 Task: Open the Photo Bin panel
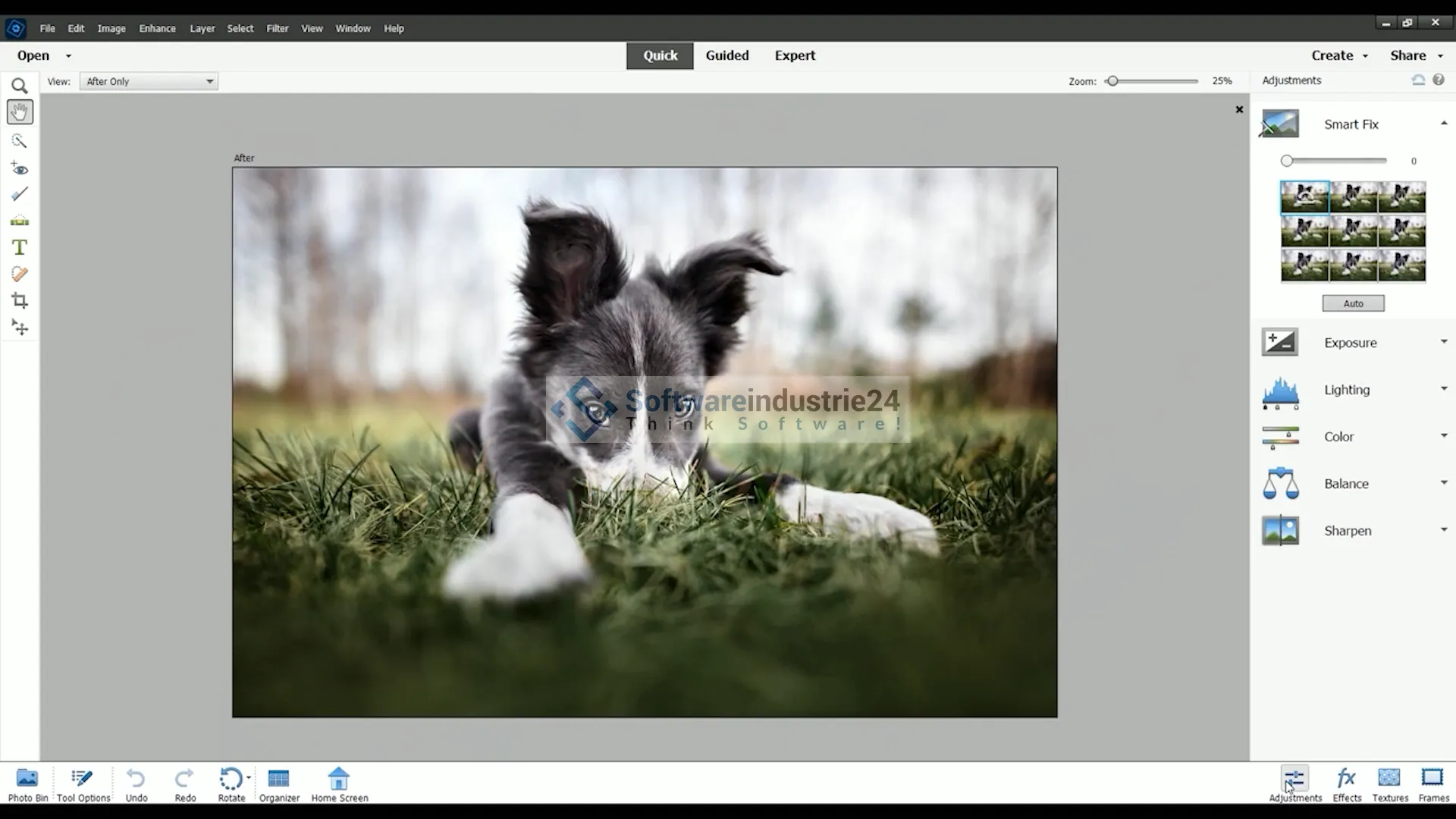tap(27, 784)
